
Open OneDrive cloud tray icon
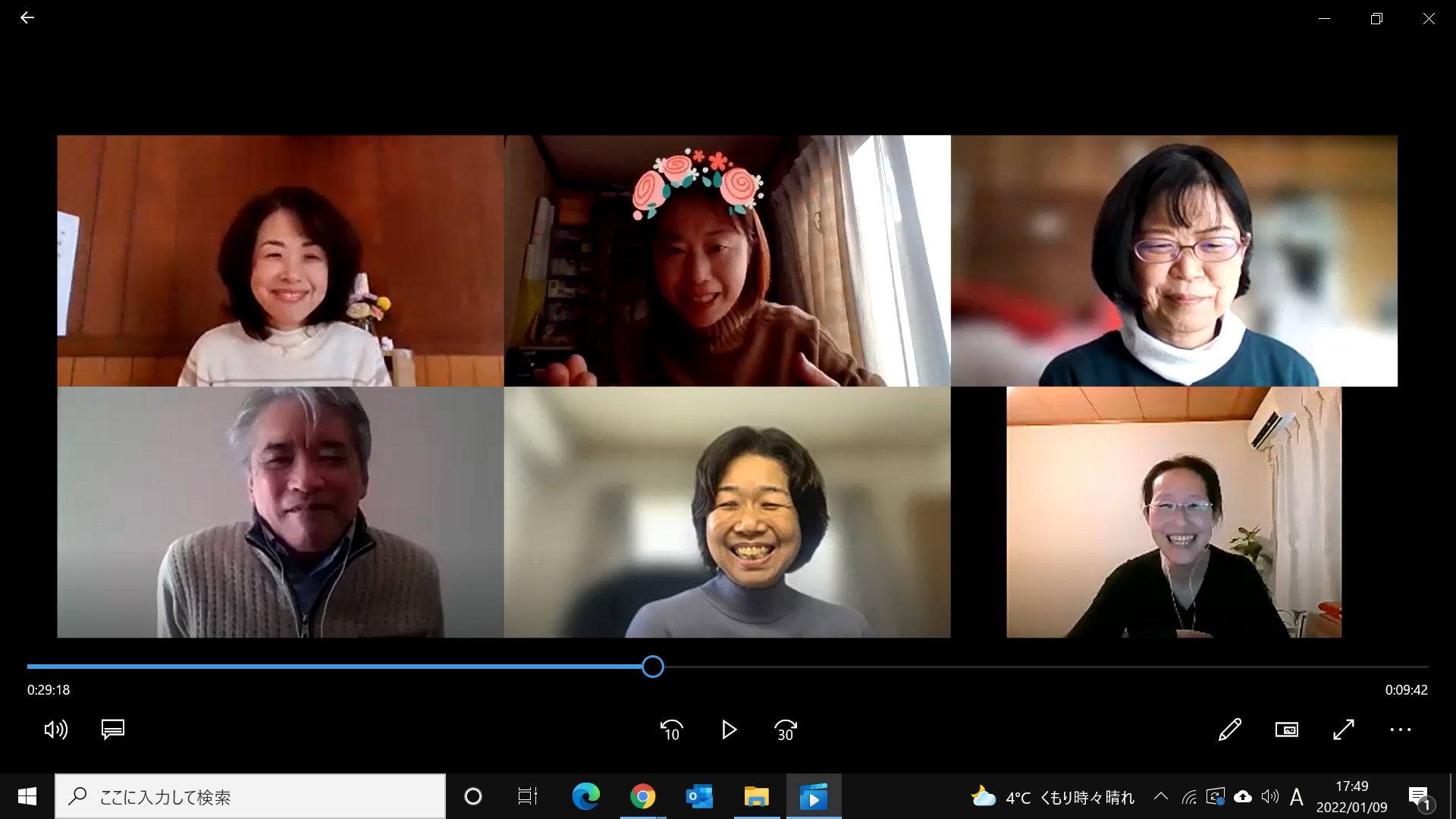[1243, 796]
